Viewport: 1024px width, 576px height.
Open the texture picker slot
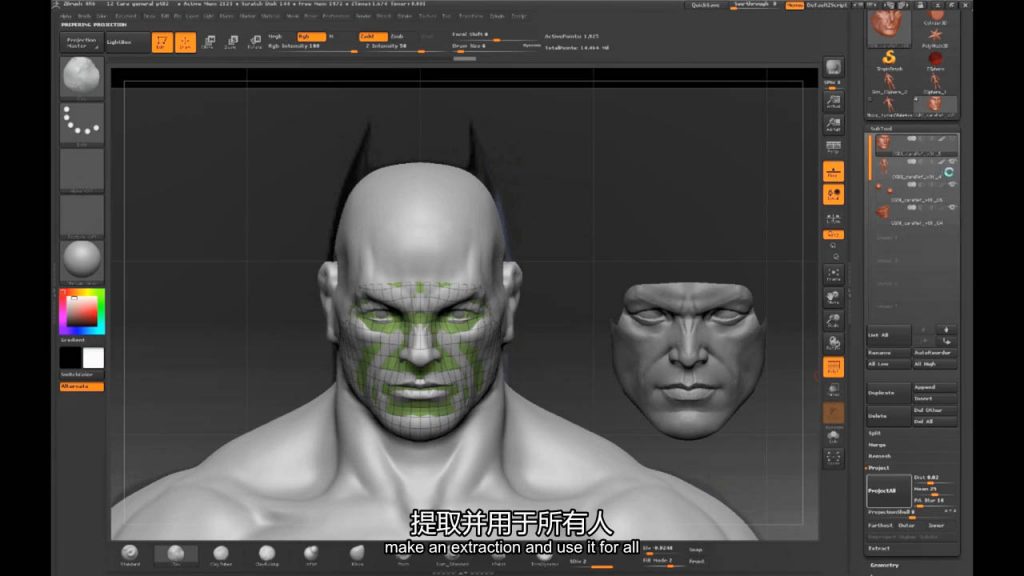tap(82, 216)
